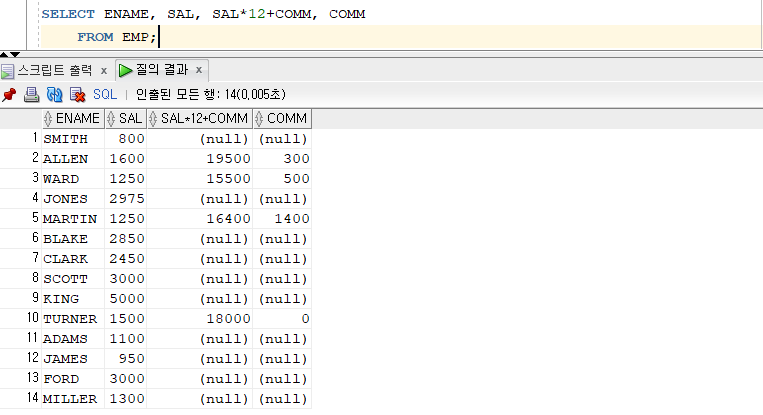Click the value 15500 in WARD's row

click(200, 179)
